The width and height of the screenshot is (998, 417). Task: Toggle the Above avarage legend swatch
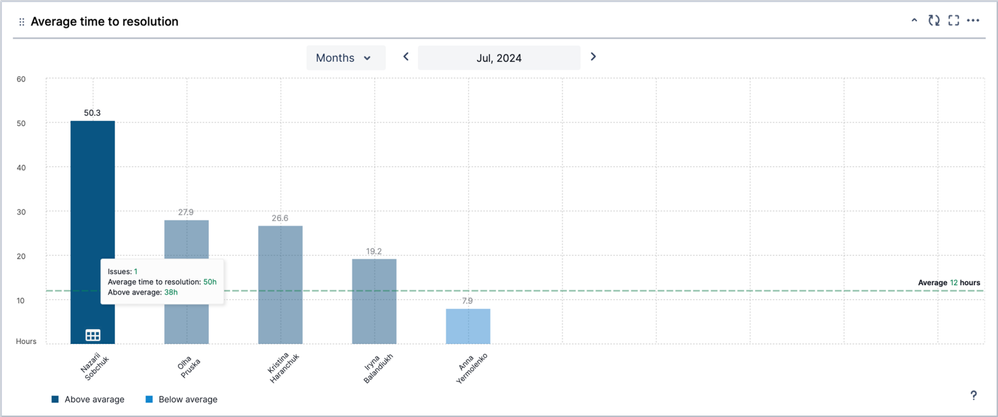(x=55, y=400)
